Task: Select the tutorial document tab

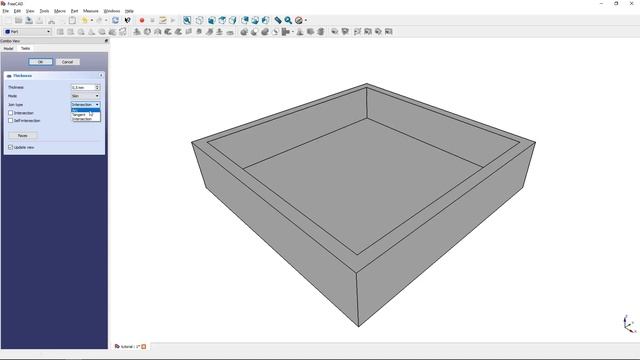Action: [x=130, y=347]
